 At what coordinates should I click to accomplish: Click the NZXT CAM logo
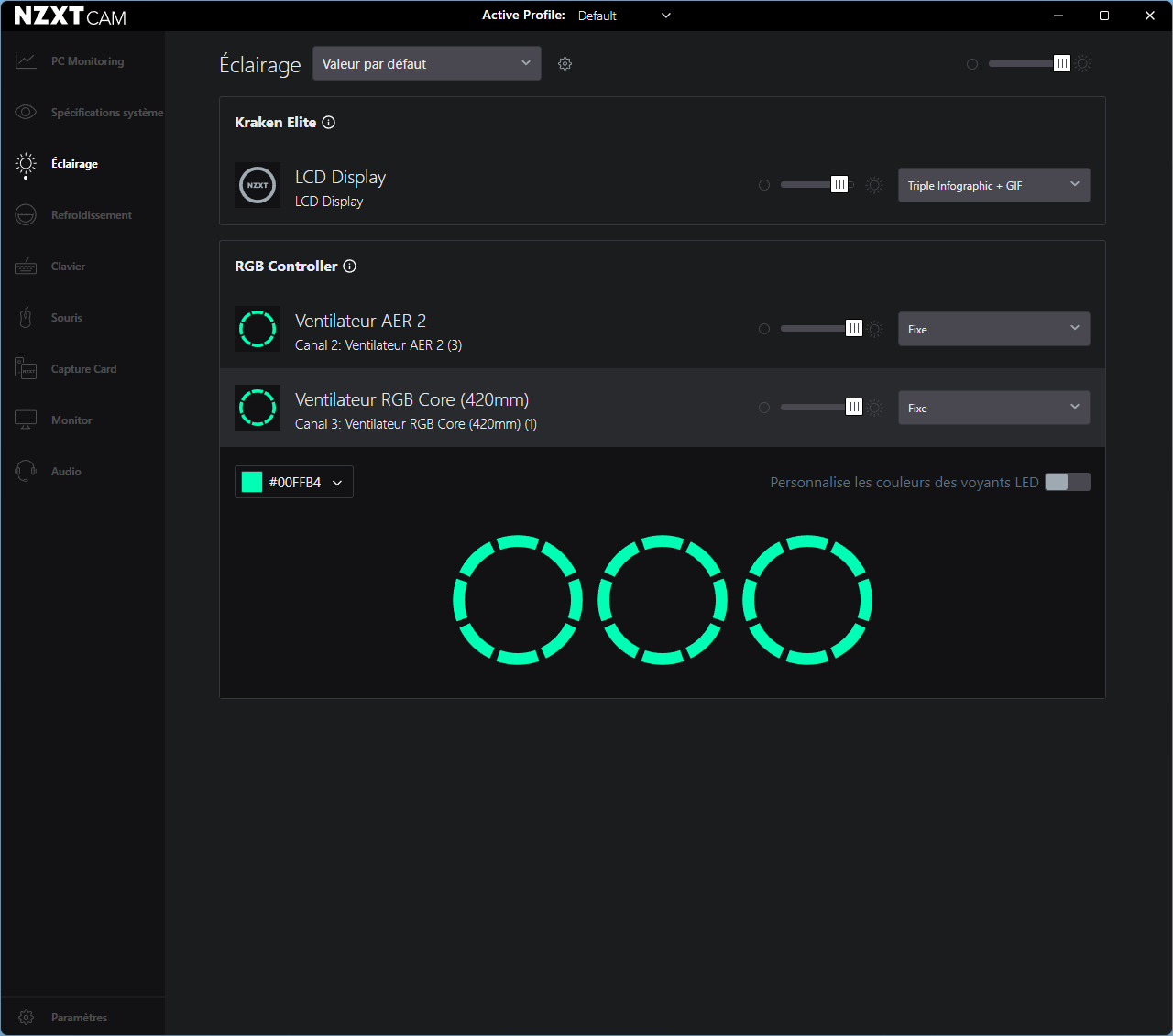coord(71,16)
